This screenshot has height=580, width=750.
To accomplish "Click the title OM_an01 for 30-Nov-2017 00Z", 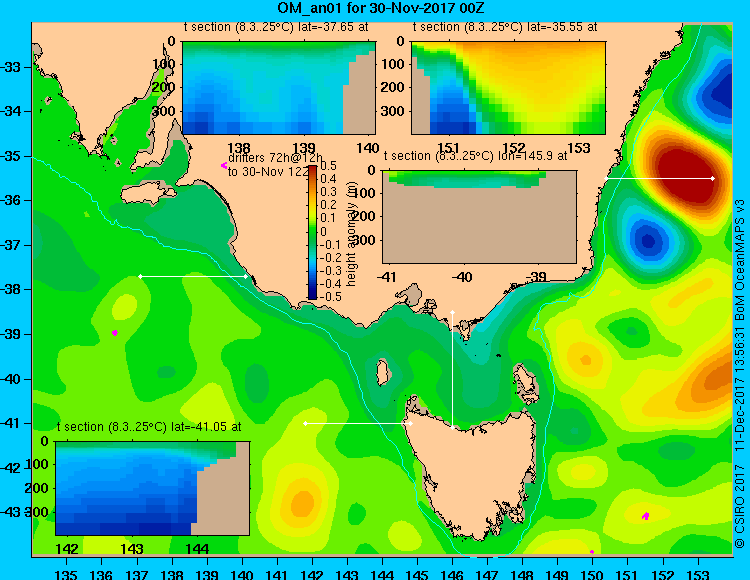I will (381, 8).
